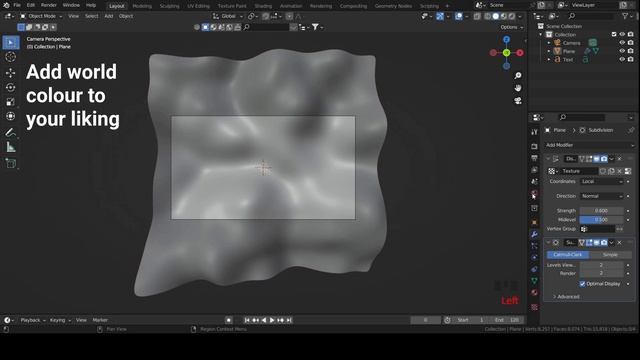Viewport: 640px width, 360px height.
Task: Click the Levels Viewport value field
Action: [x=602, y=265]
